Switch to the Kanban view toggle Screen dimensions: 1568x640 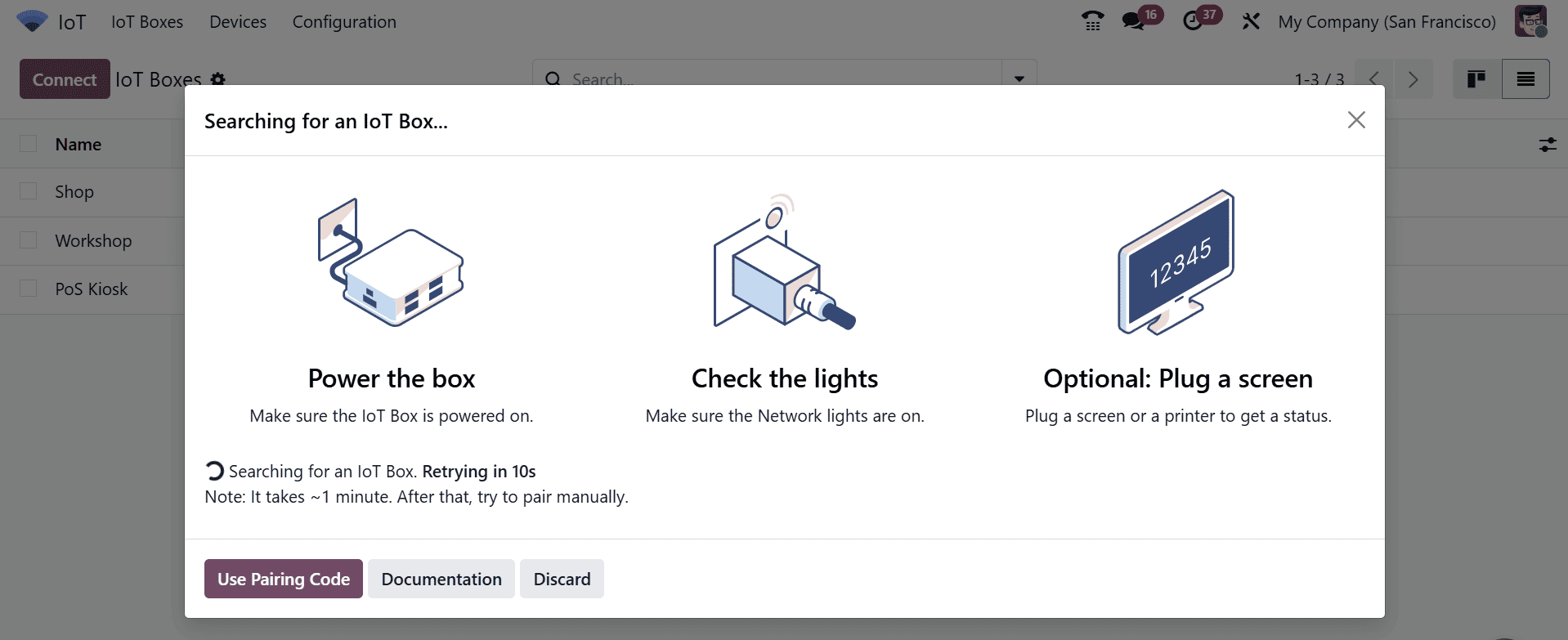pos(1476,78)
